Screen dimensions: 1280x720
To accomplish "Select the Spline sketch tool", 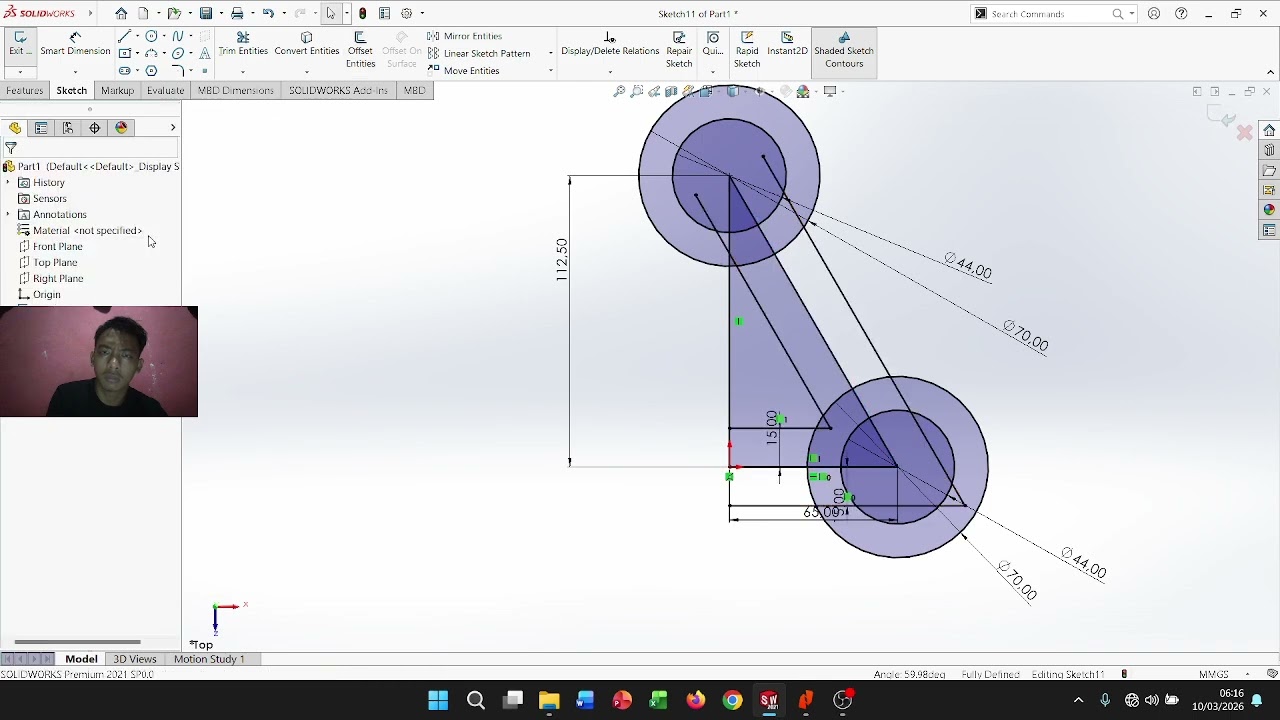I will tap(178, 36).
